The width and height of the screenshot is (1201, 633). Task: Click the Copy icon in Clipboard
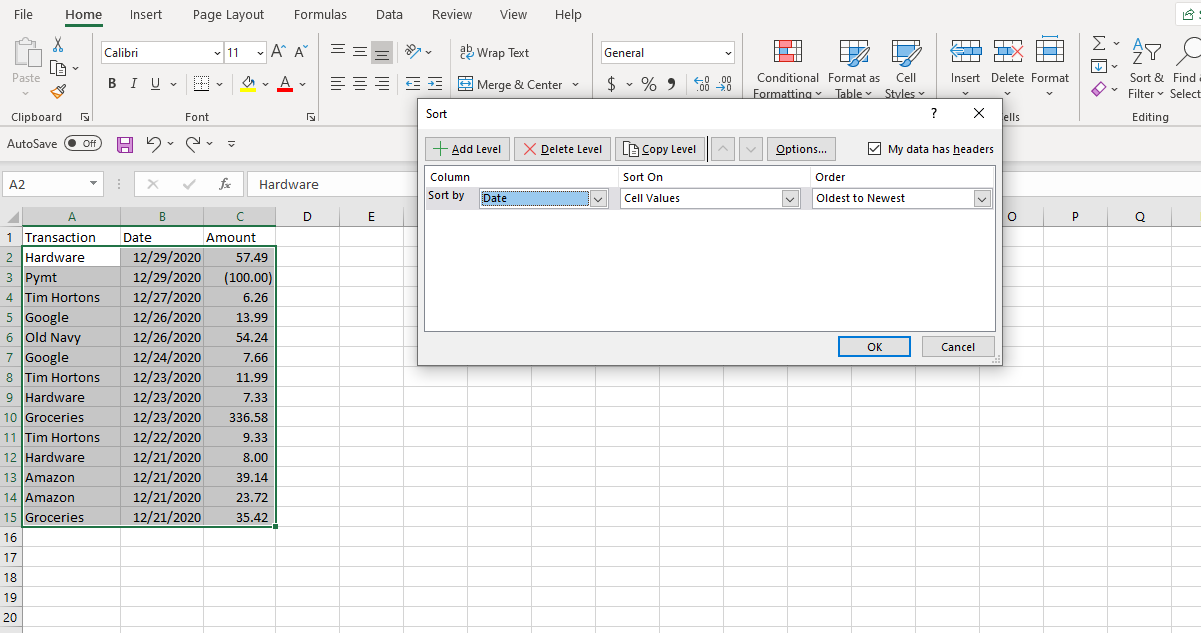click(58, 68)
